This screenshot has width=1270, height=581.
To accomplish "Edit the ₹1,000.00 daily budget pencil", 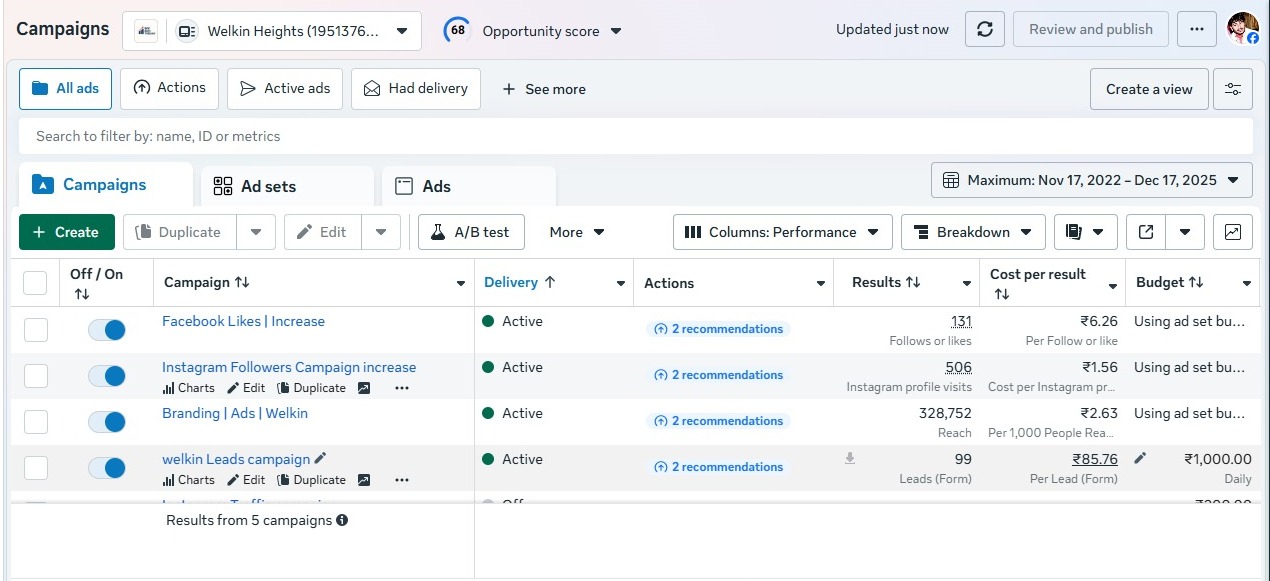I will 1140,458.
